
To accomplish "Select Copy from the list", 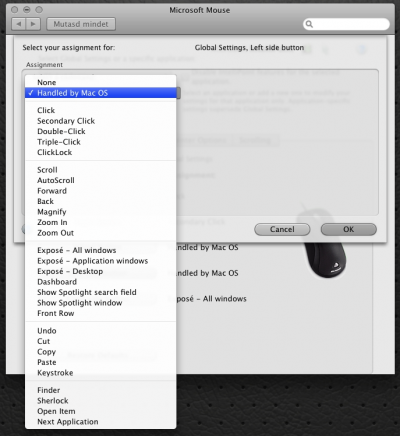I will point(100,352).
